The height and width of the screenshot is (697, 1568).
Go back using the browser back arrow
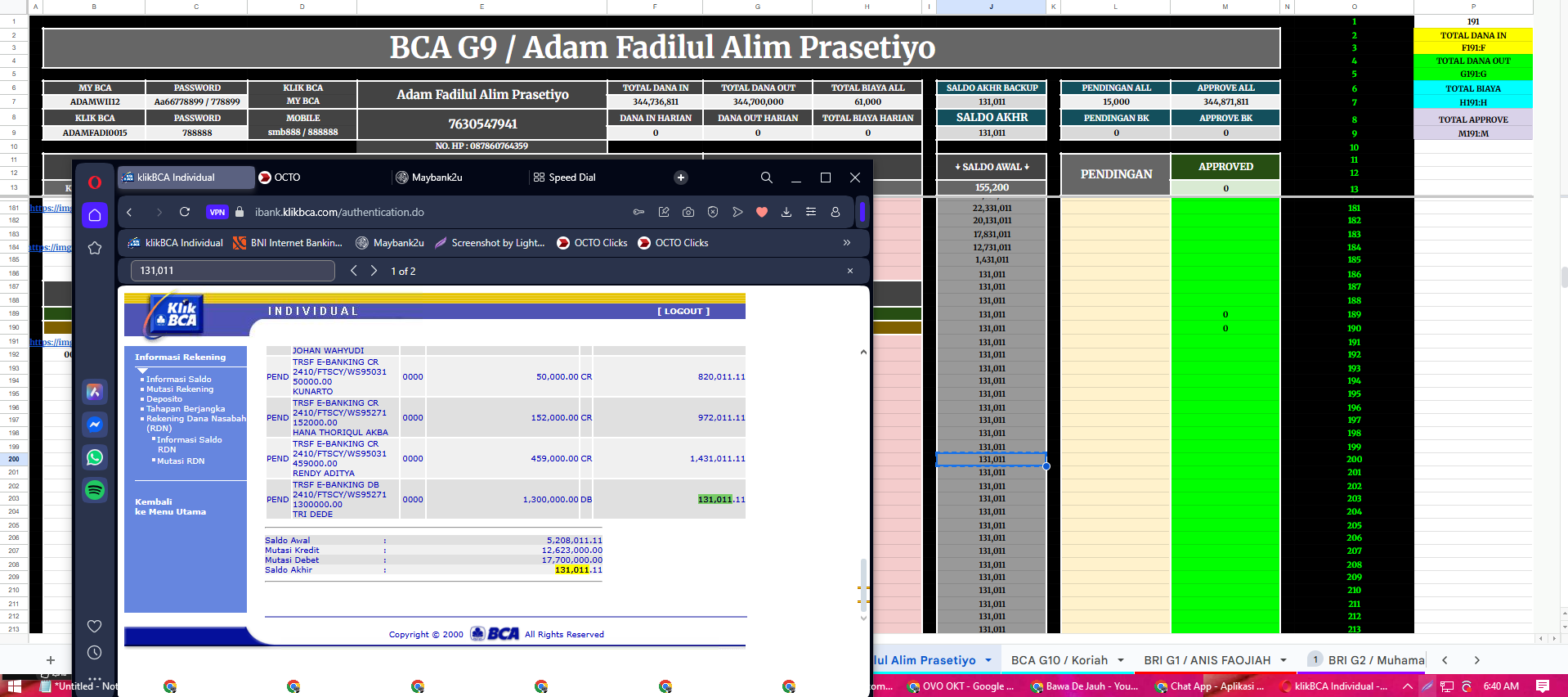(129, 212)
